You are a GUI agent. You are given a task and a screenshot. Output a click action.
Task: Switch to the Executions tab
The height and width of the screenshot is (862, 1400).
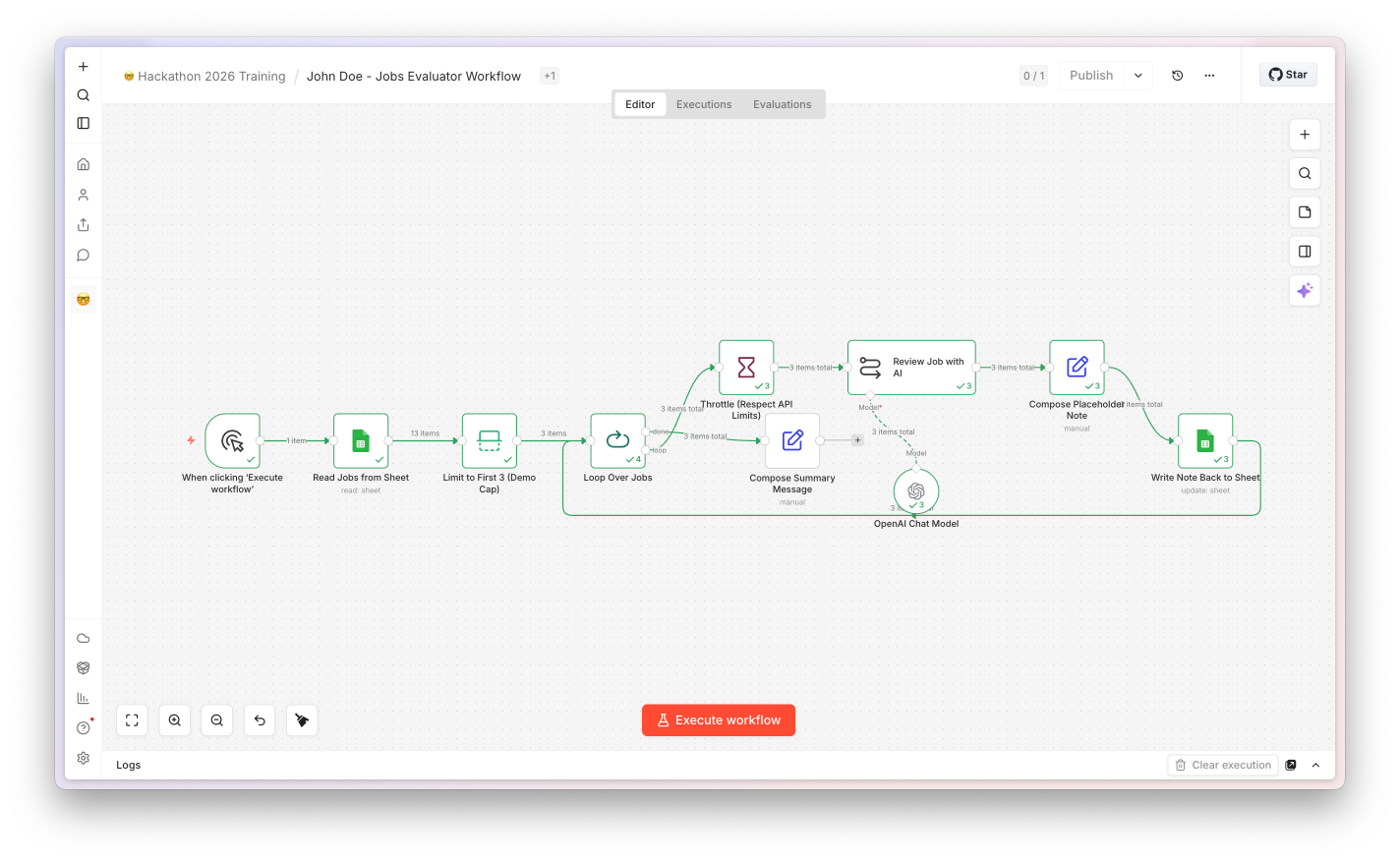(x=704, y=104)
